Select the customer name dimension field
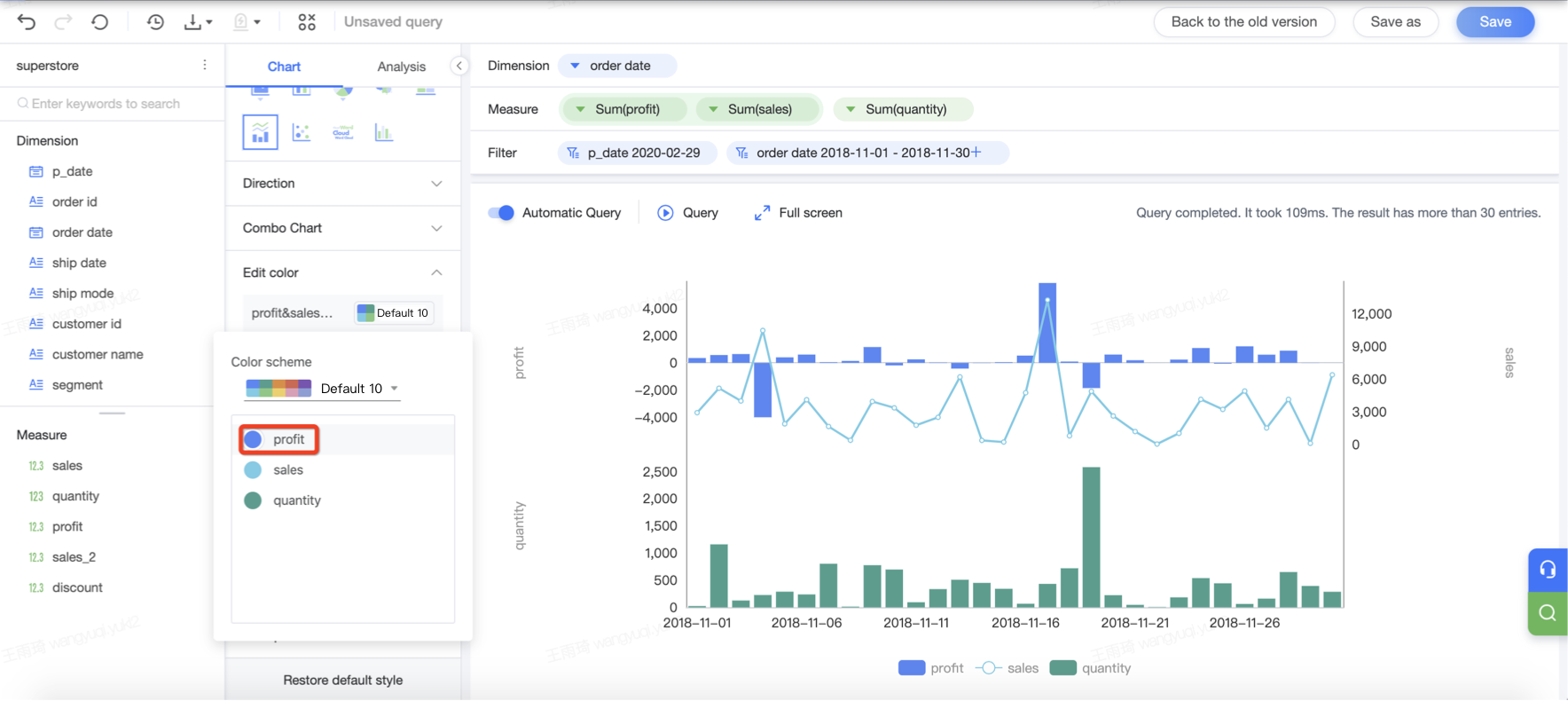Screen dimensions: 1568x701 [98, 354]
